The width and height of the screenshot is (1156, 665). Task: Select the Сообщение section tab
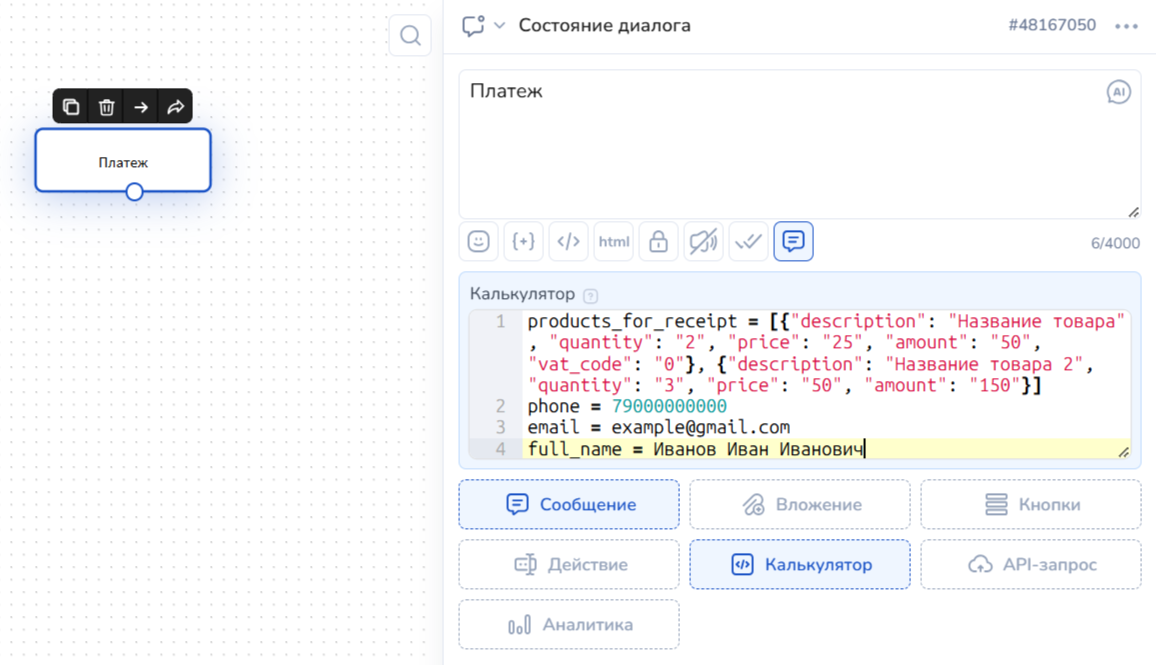[x=569, y=505]
